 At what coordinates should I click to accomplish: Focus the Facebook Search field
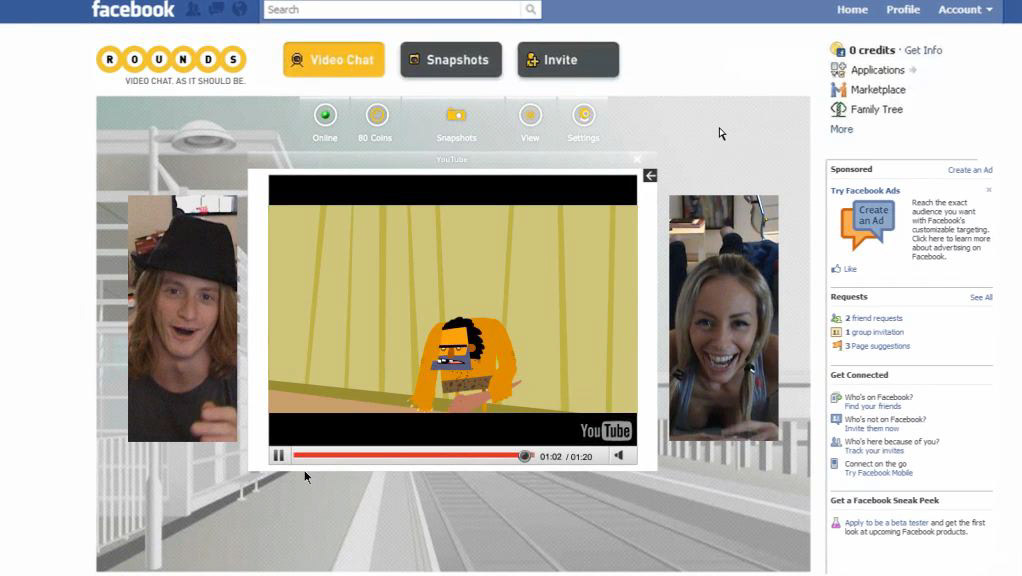click(x=392, y=10)
